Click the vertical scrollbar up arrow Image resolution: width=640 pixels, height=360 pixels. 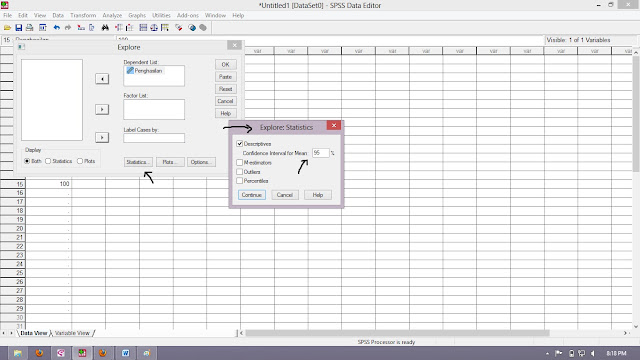click(636, 52)
